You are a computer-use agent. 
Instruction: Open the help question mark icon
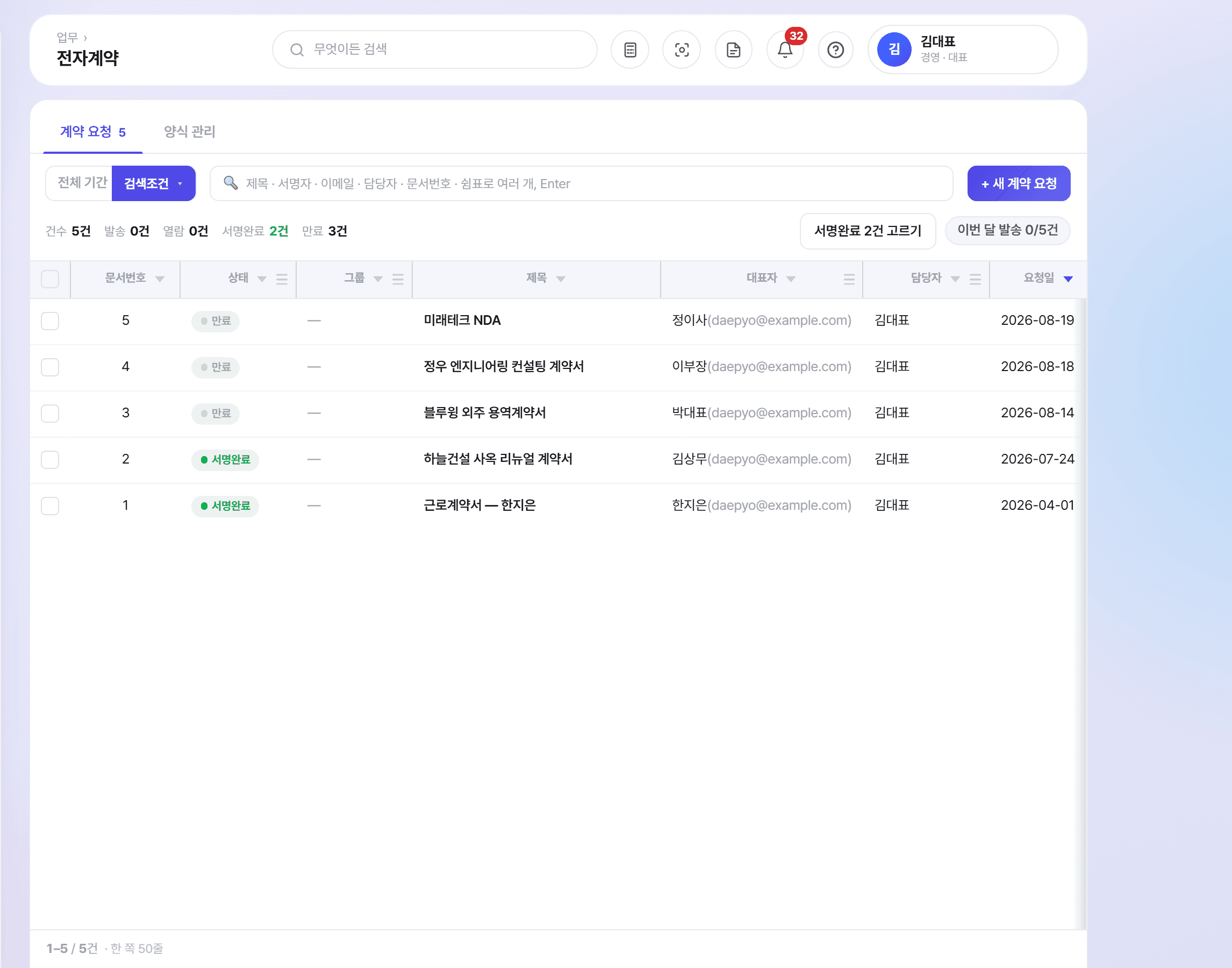835,50
